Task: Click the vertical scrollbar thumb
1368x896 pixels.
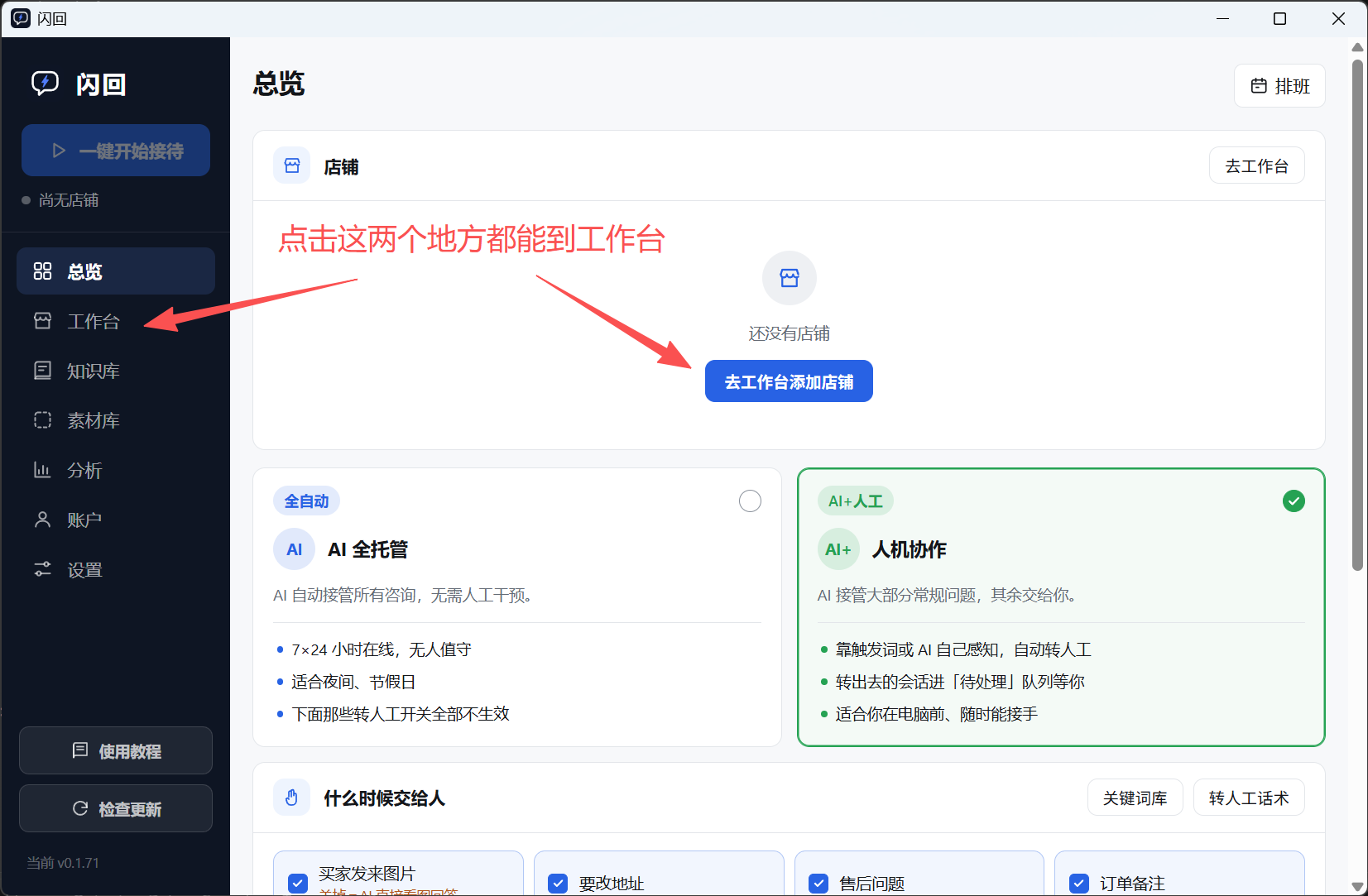Action: [1357, 314]
